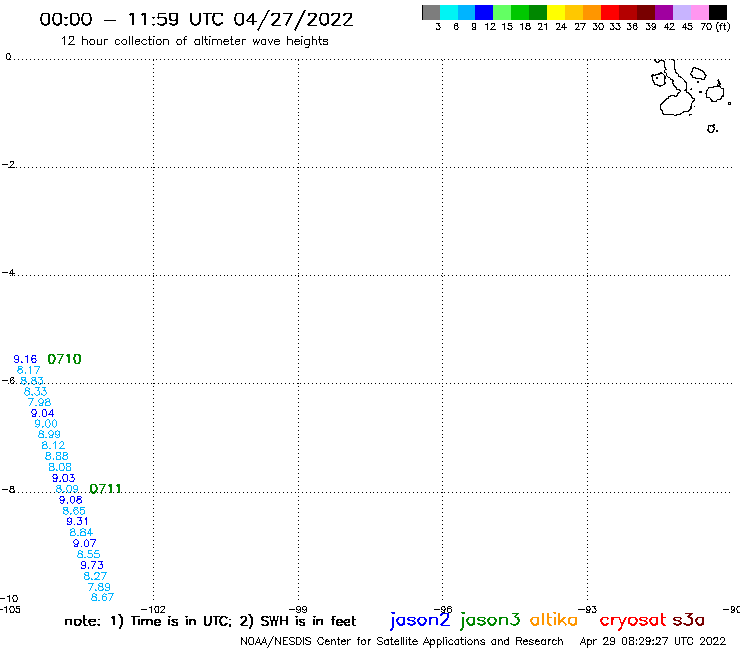Click the wave height value 8.17
Image resolution: width=740 pixels, height=650 pixels.
coord(28,370)
